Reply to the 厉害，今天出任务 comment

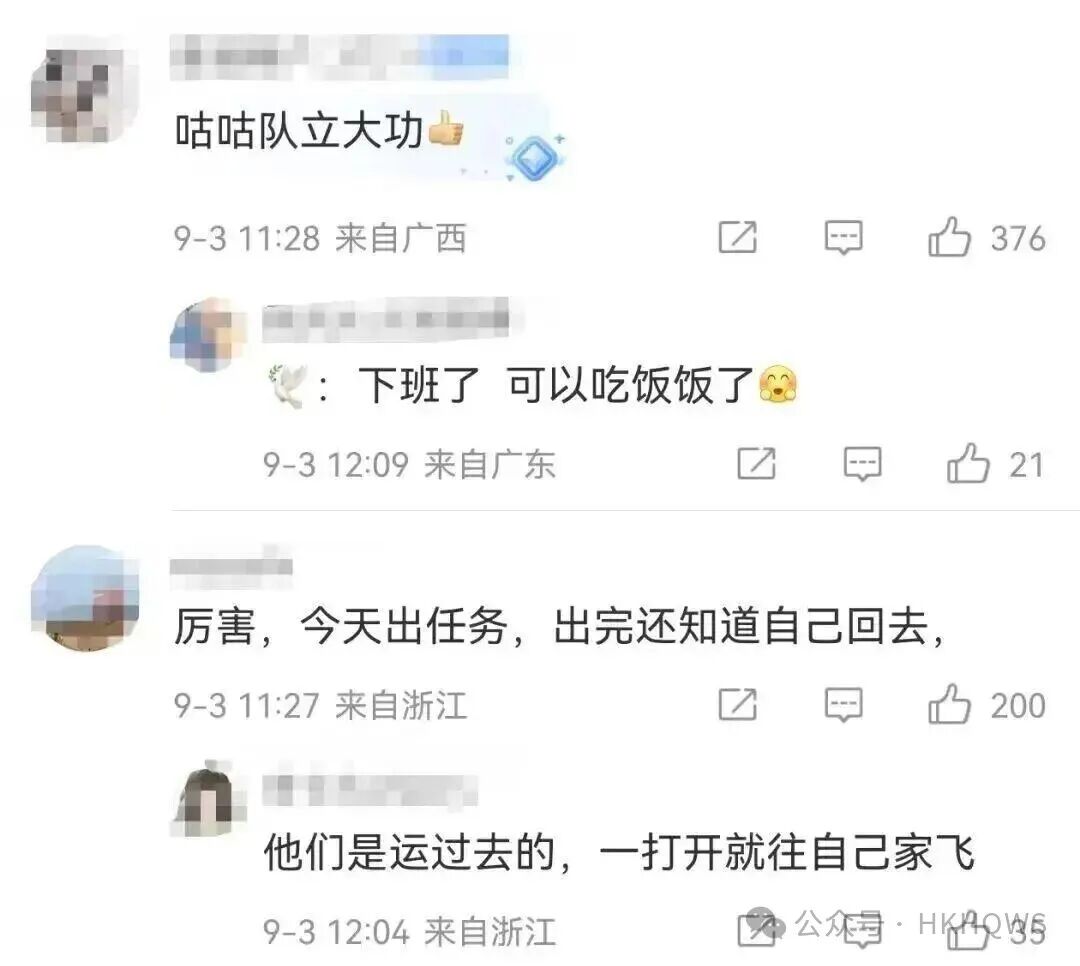tap(844, 705)
